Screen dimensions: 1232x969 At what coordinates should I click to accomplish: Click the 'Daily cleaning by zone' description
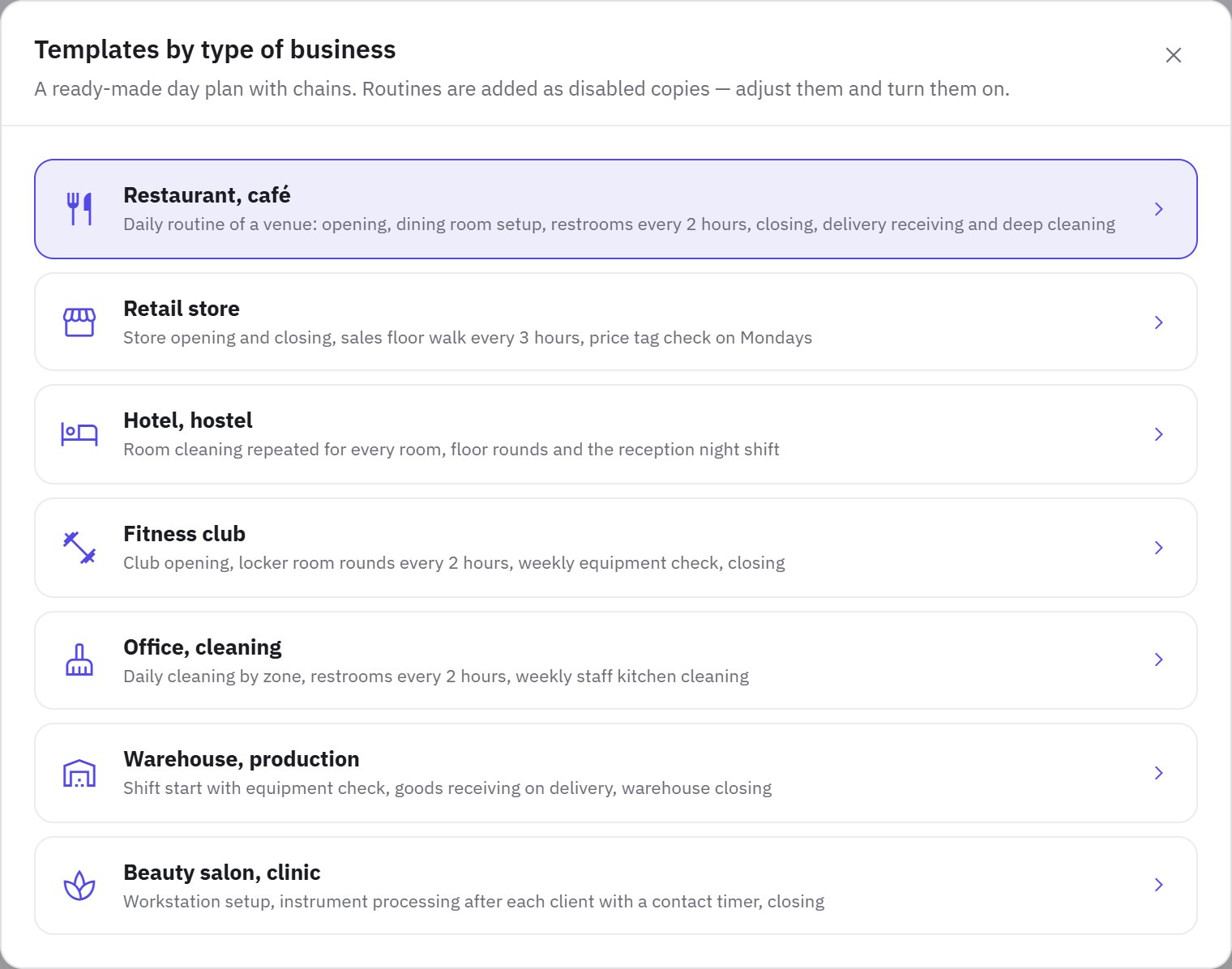coord(436,677)
